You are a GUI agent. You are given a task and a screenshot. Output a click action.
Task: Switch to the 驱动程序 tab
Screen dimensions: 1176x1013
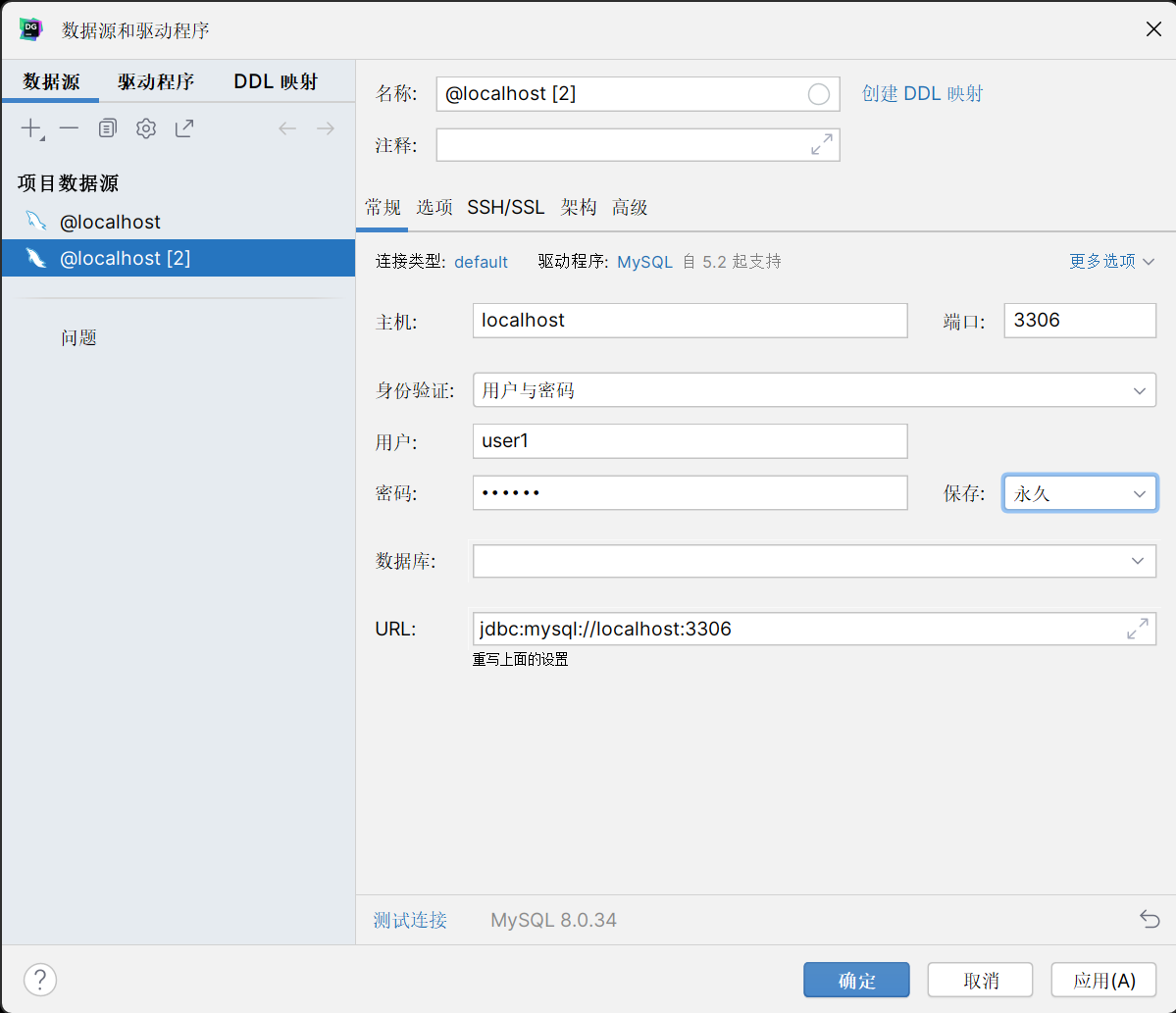coord(156,81)
